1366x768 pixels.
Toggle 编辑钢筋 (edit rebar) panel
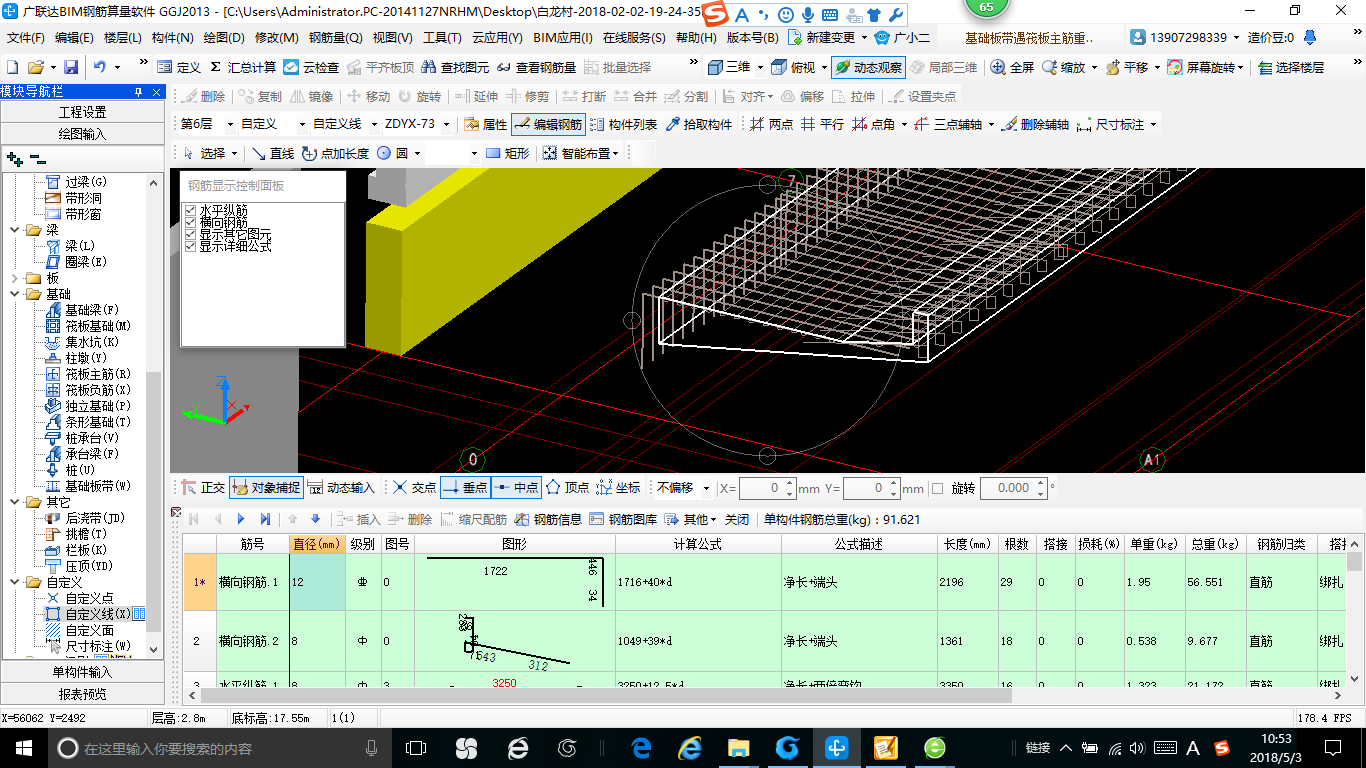(547, 124)
